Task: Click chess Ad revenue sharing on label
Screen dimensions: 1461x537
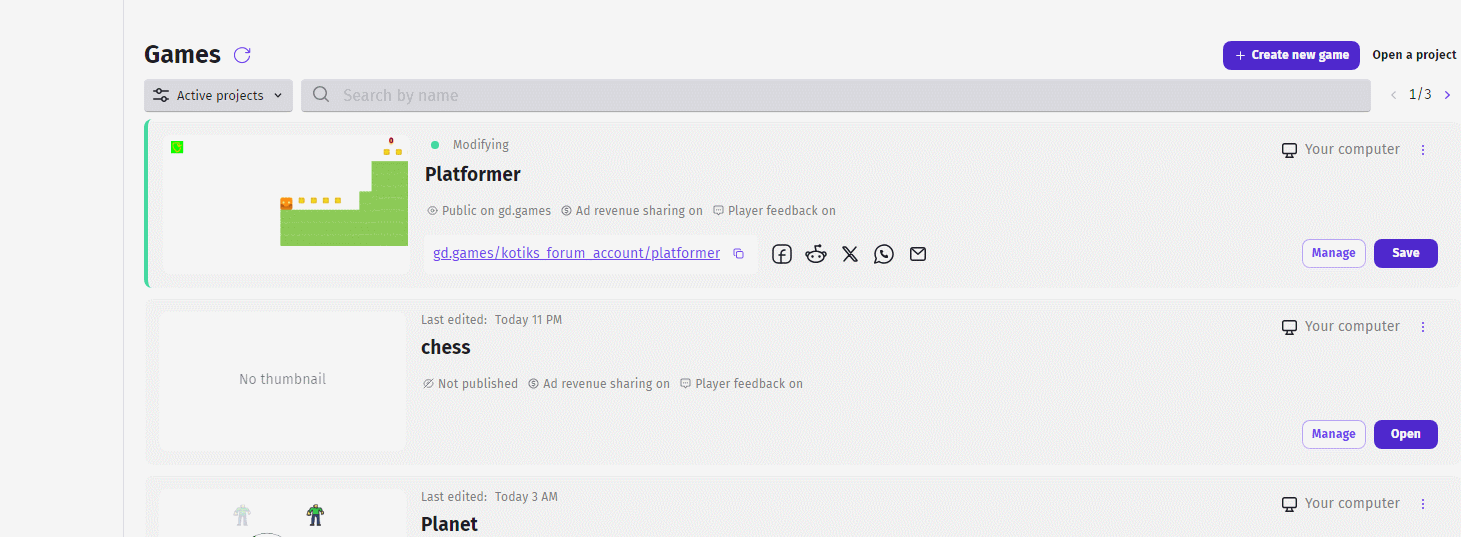Action: (x=599, y=384)
